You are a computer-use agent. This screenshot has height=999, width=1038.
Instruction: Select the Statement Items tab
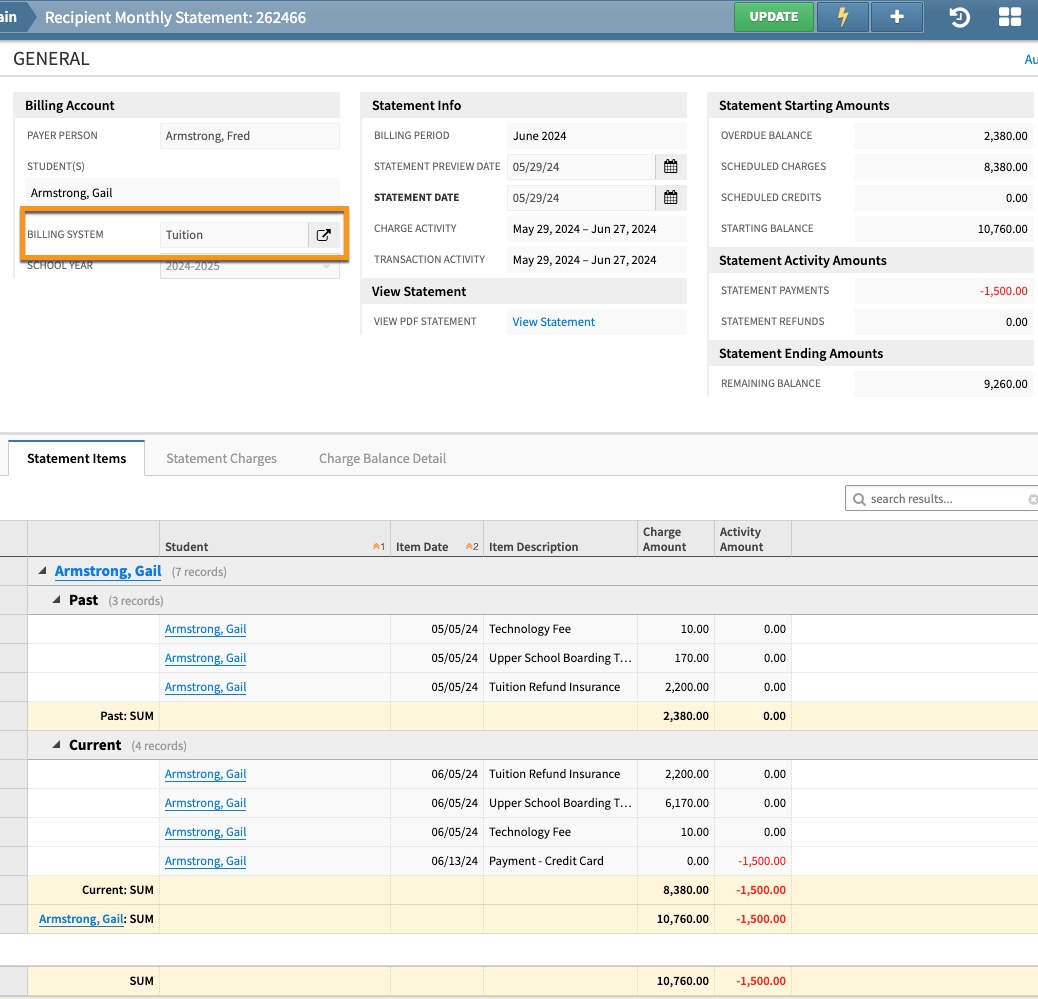77,458
